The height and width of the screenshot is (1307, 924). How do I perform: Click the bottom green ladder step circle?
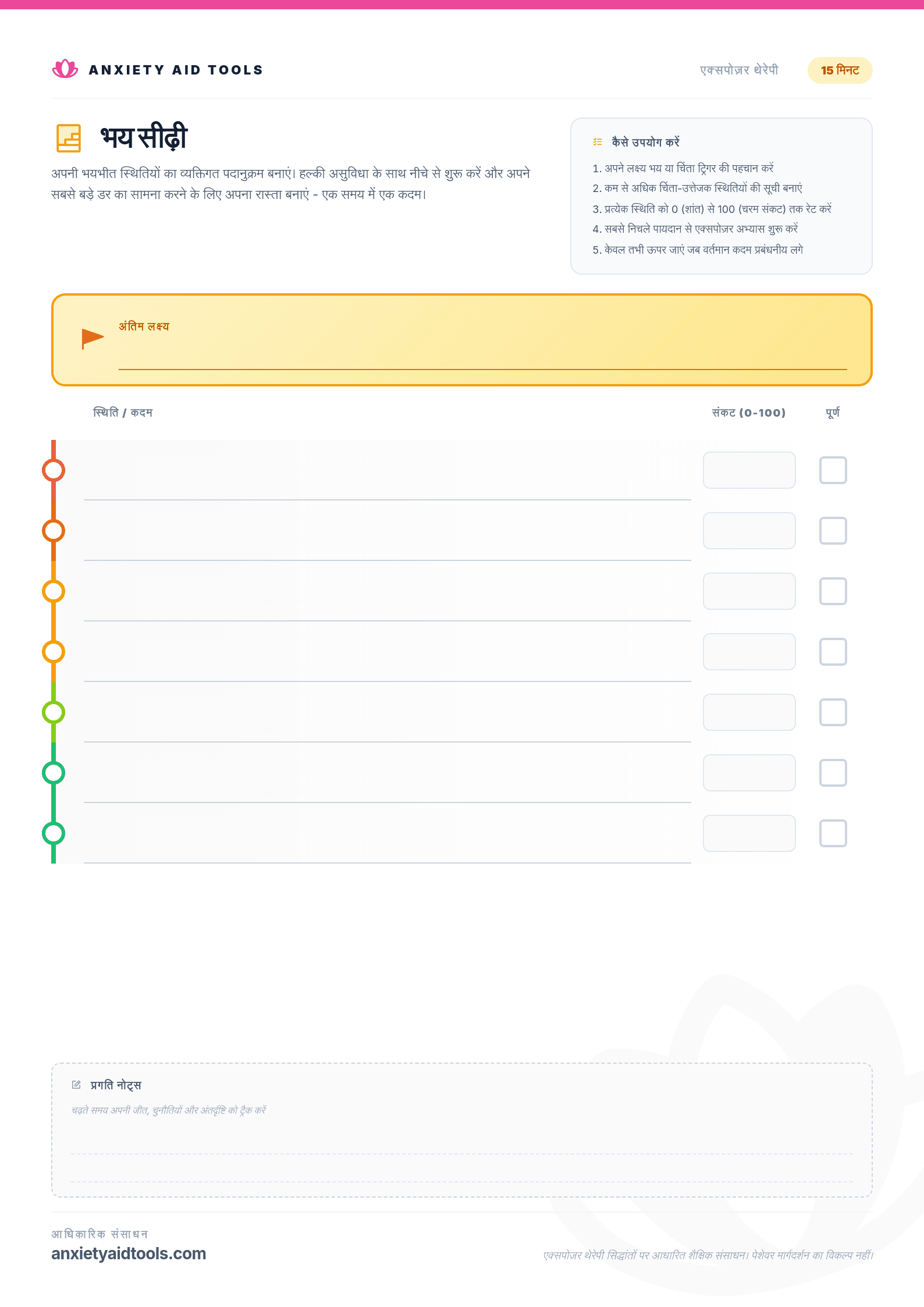pyautogui.click(x=54, y=833)
